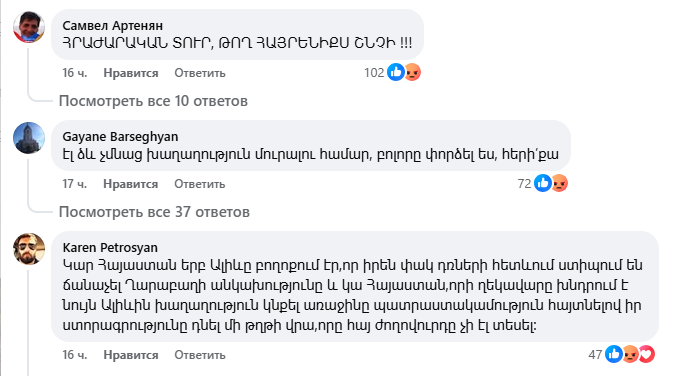The image size is (700, 376).
Task: Click angry reaction icon on Karen Petrosyan comment
Action: [x=630, y=354]
